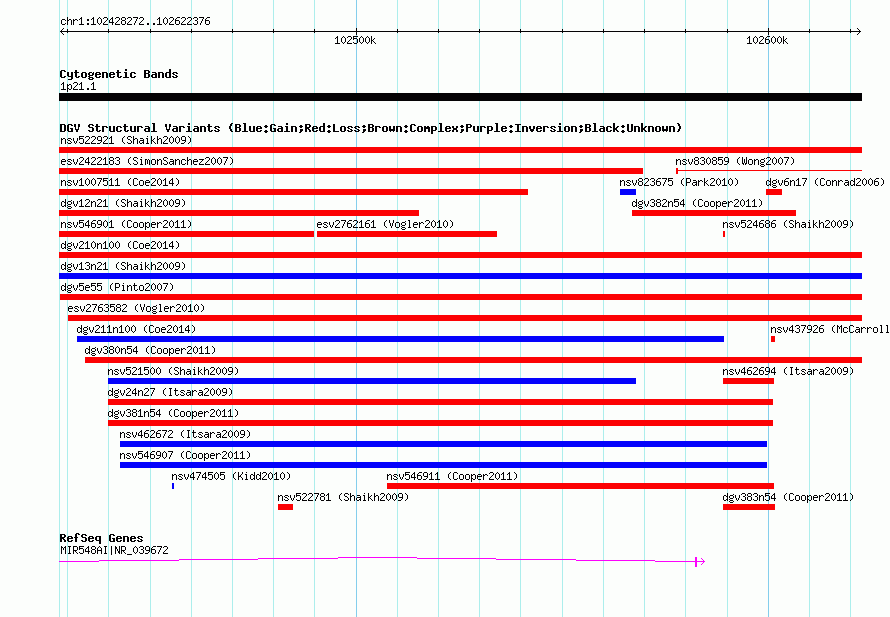Click the tiny nsv474505 blue marker
The height and width of the screenshot is (617, 890).
point(173,486)
